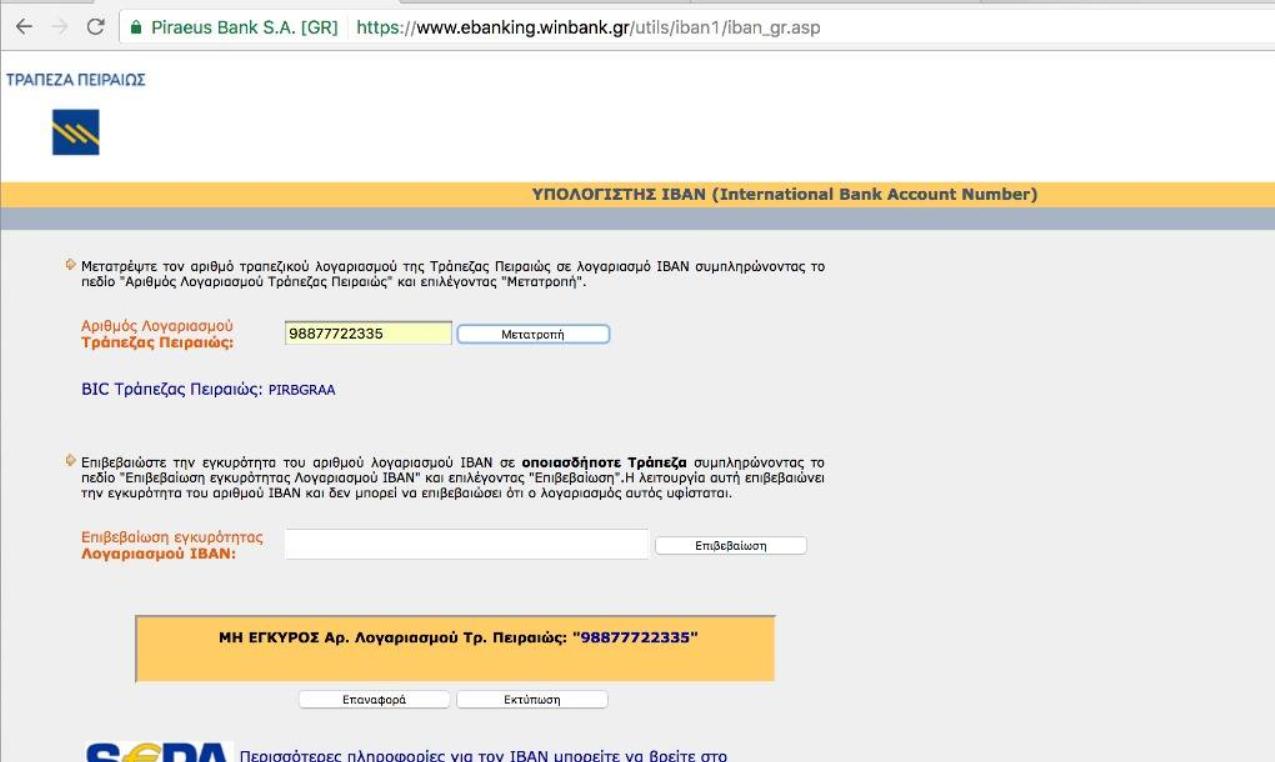Print the result using Εκτύπωση

(x=532, y=700)
